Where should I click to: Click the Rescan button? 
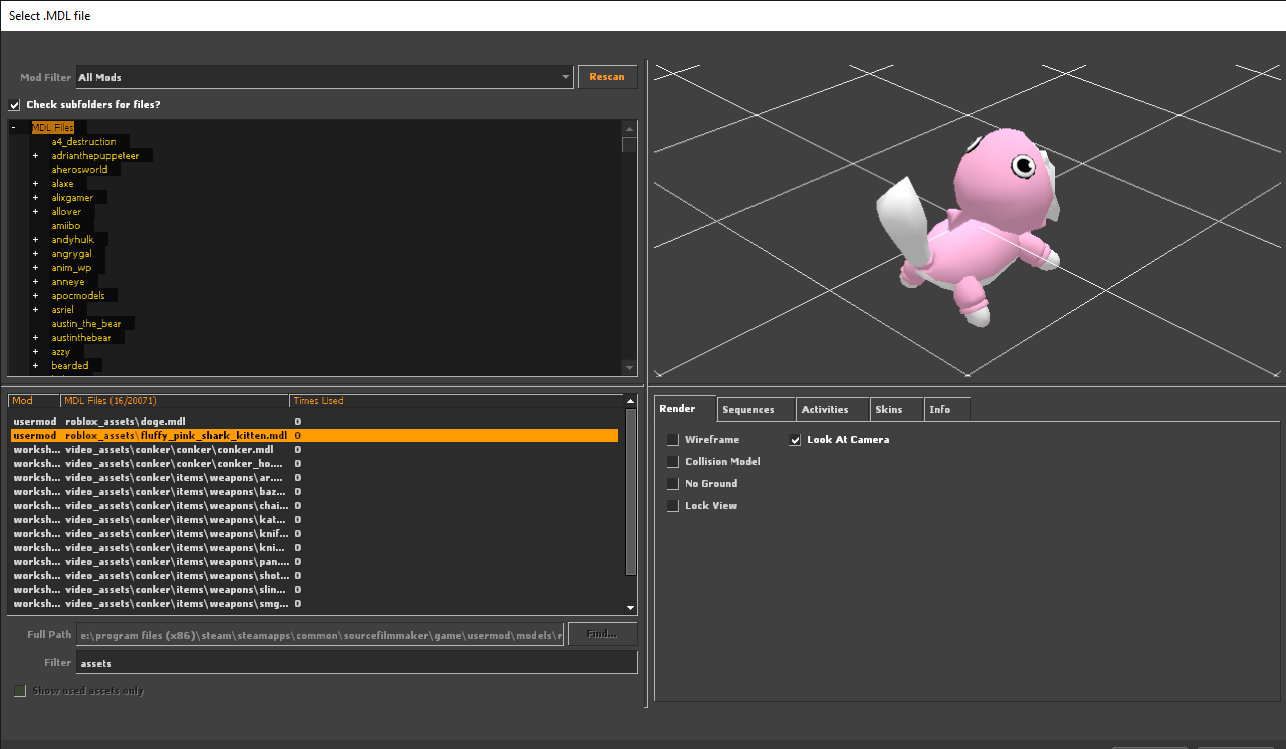(x=607, y=77)
